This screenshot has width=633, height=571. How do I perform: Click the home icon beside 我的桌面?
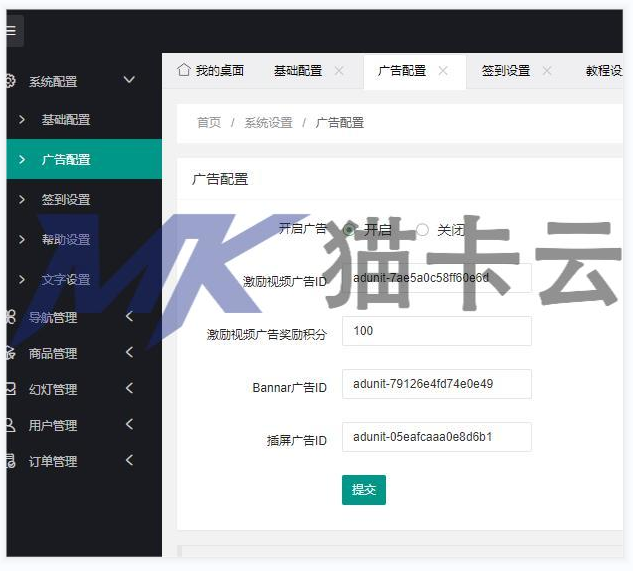coord(184,70)
